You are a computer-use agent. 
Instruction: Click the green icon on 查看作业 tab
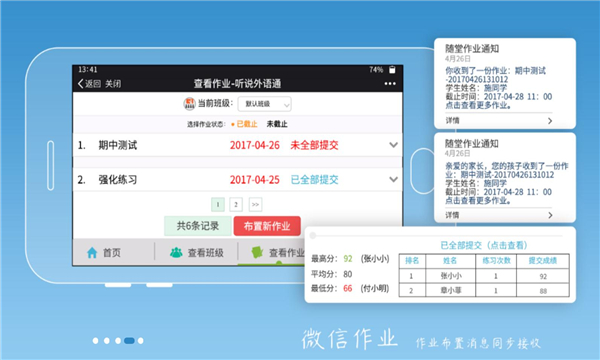(x=257, y=252)
